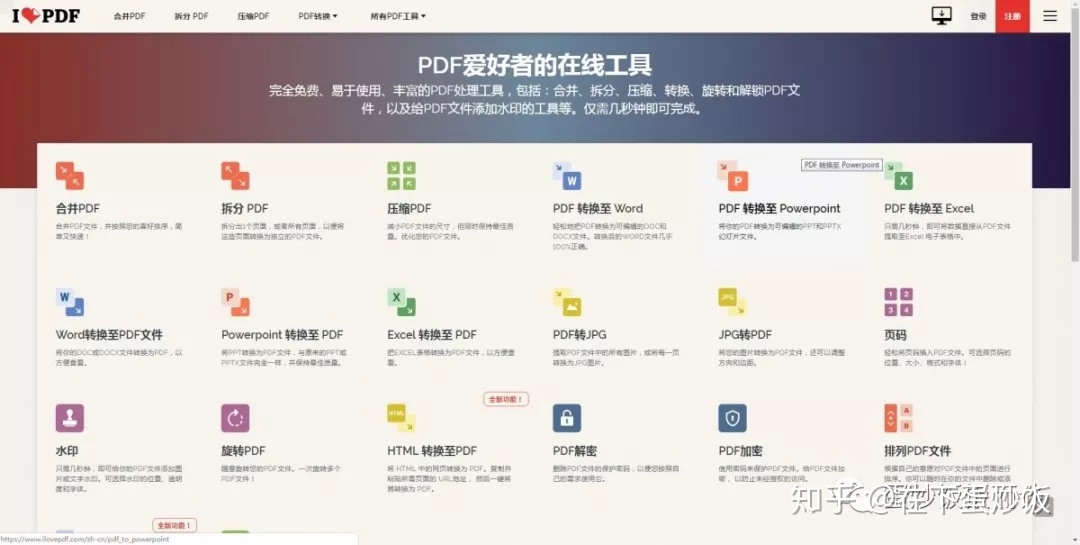Click the desktop app download icon

coord(941,15)
